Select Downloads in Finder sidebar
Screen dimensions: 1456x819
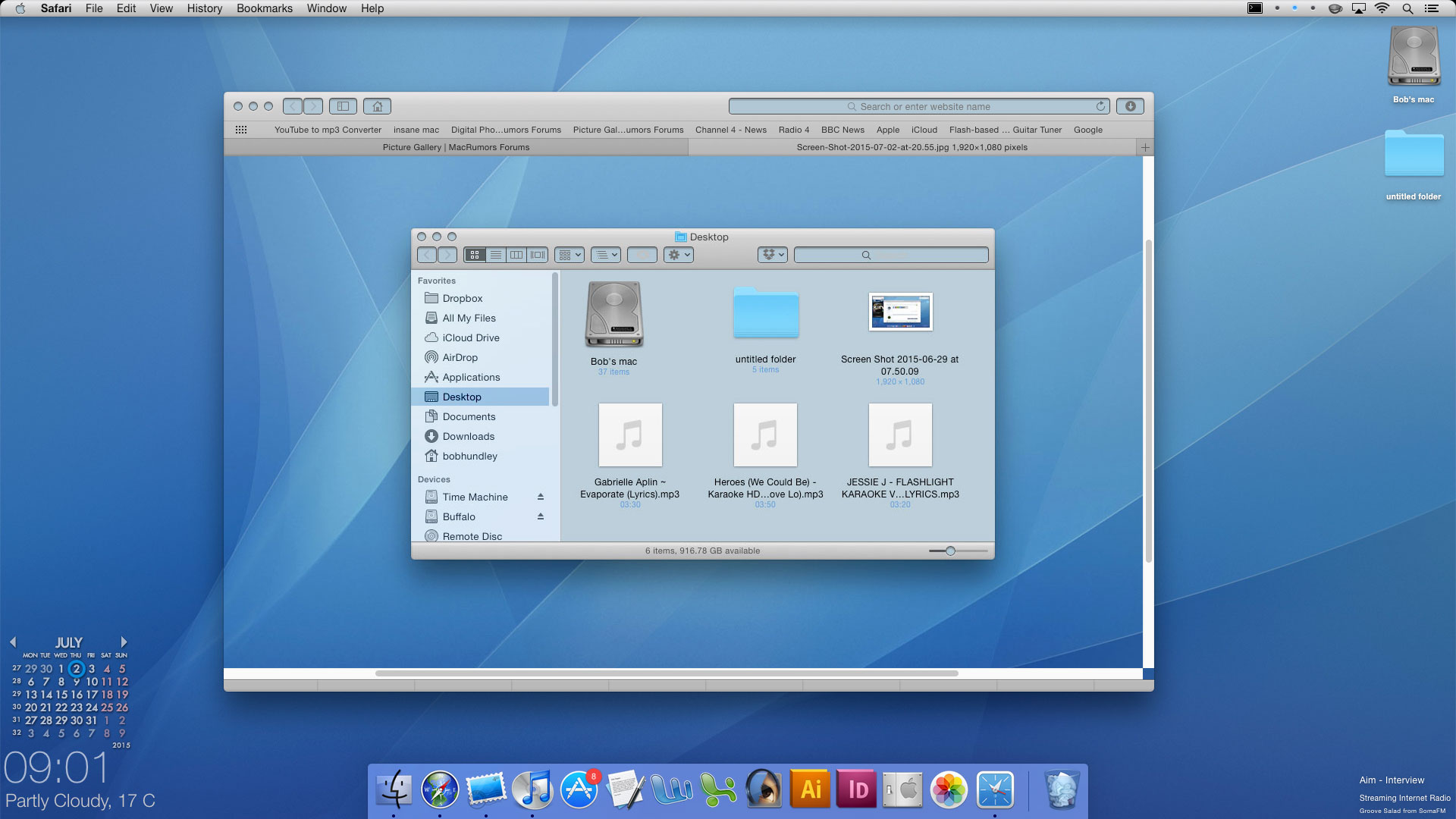(x=481, y=436)
